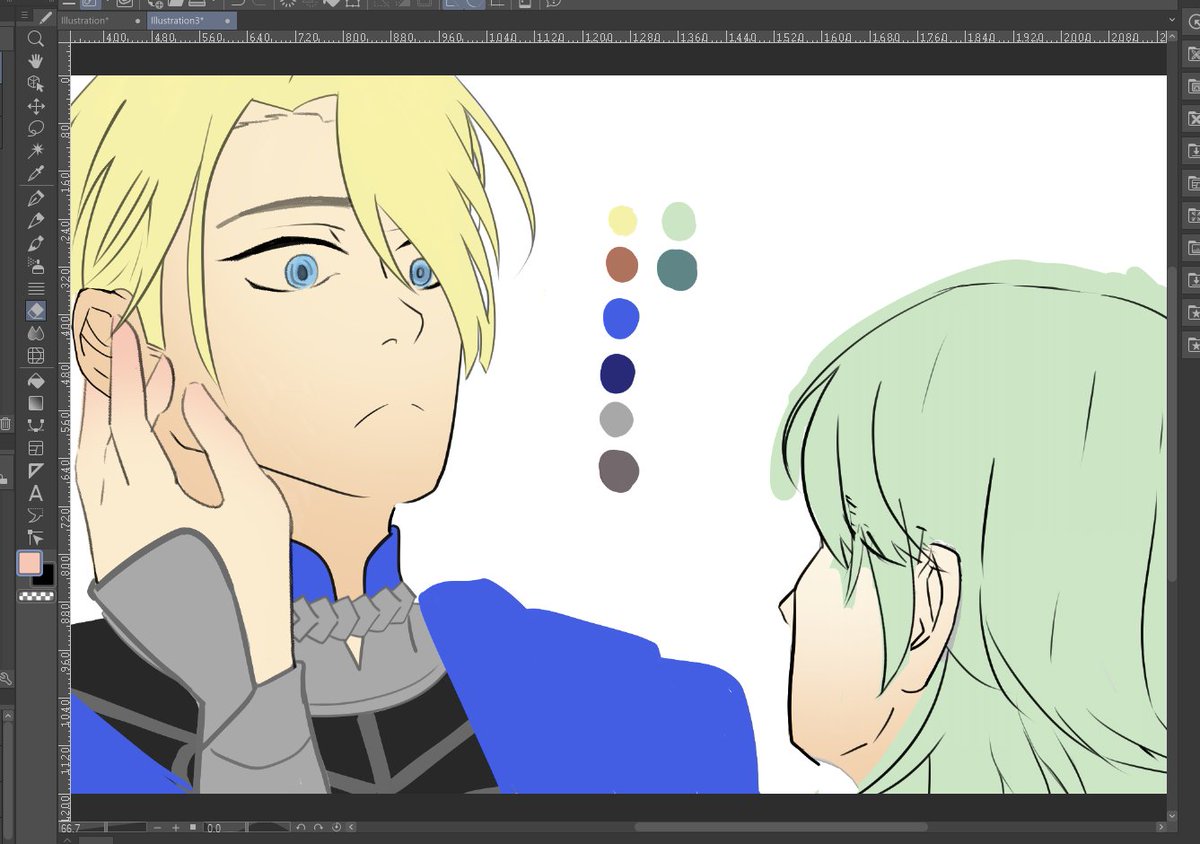Select the Airbrush tool

pyautogui.click(x=36, y=266)
